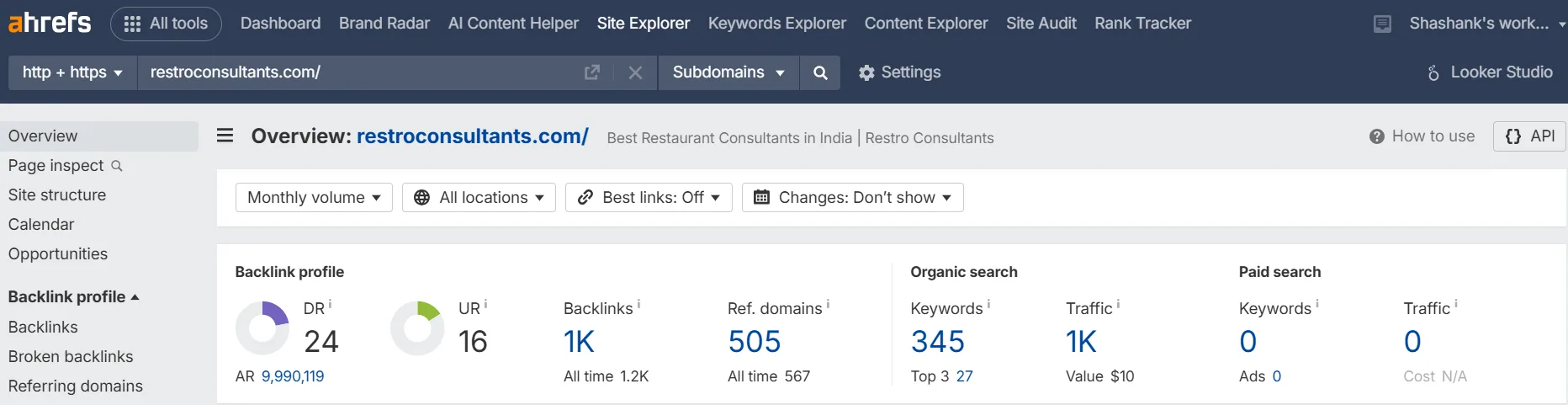
Task: Open Monthly volume dropdown
Action: 314,197
